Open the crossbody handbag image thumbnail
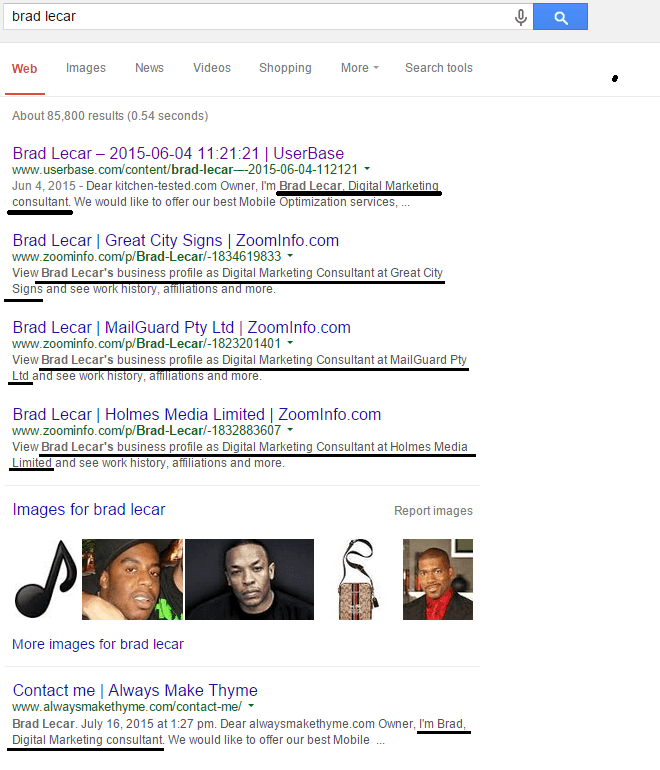The height and width of the screenshot is (770, 660). click(358, 579)
